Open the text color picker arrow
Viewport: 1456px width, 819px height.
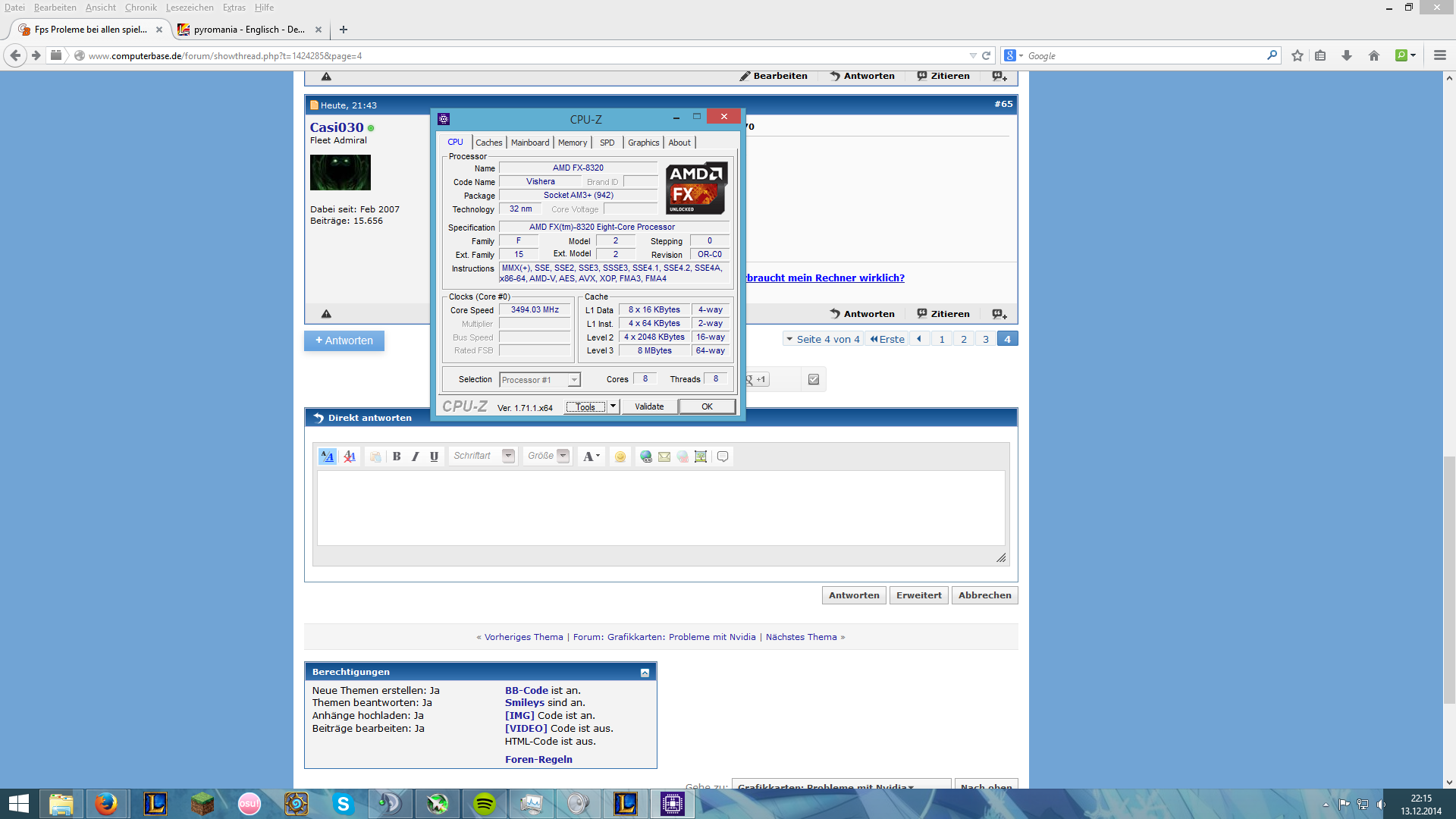598,457
